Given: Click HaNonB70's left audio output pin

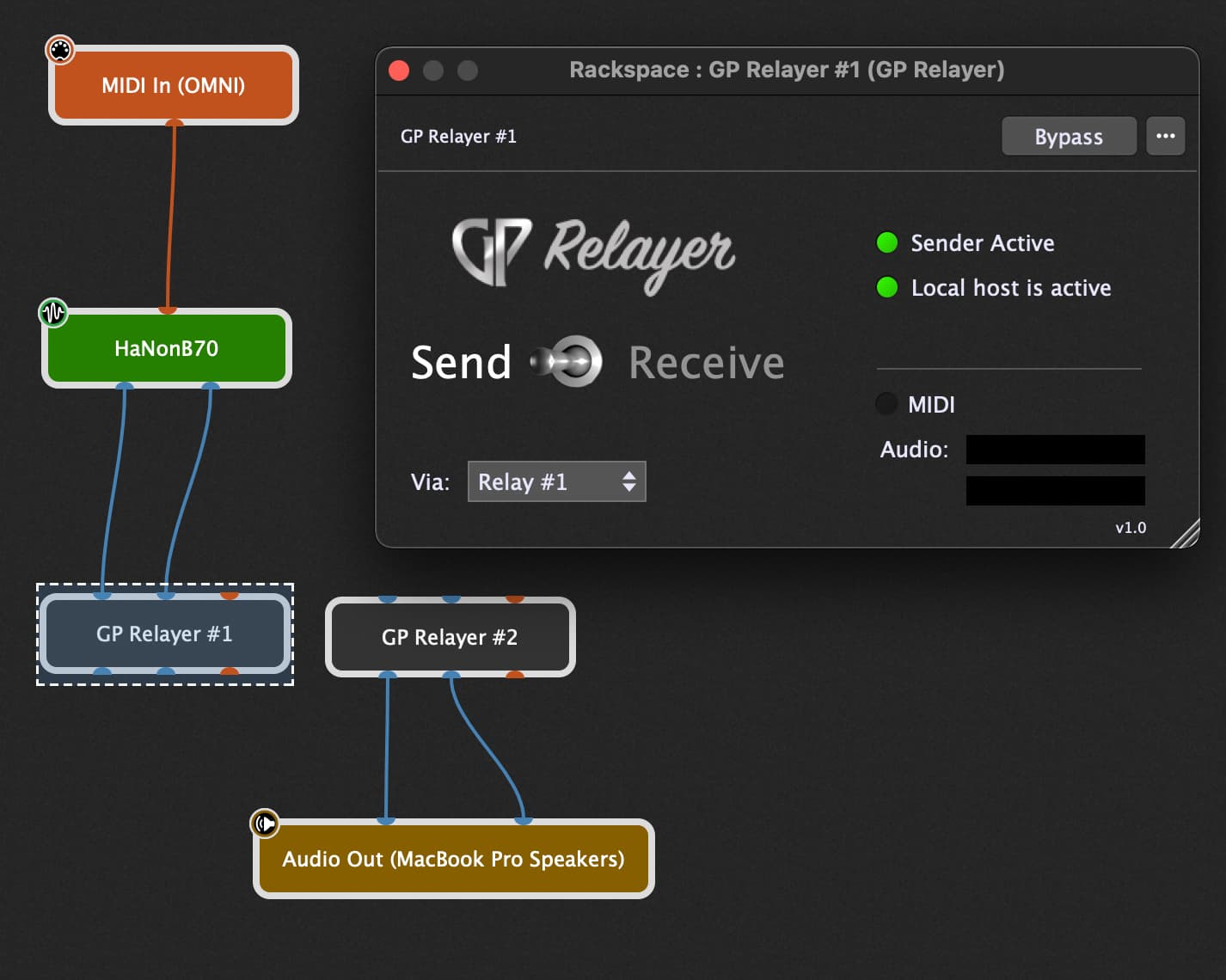Looking at the screenshot, I should tap(125, 386).
